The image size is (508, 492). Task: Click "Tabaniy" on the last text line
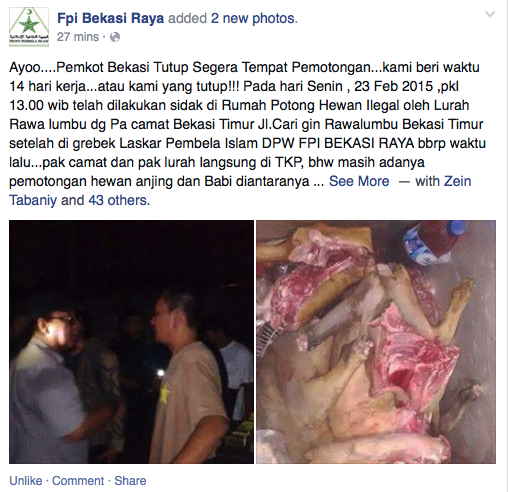pyautogui.click(x=33, y=200)
